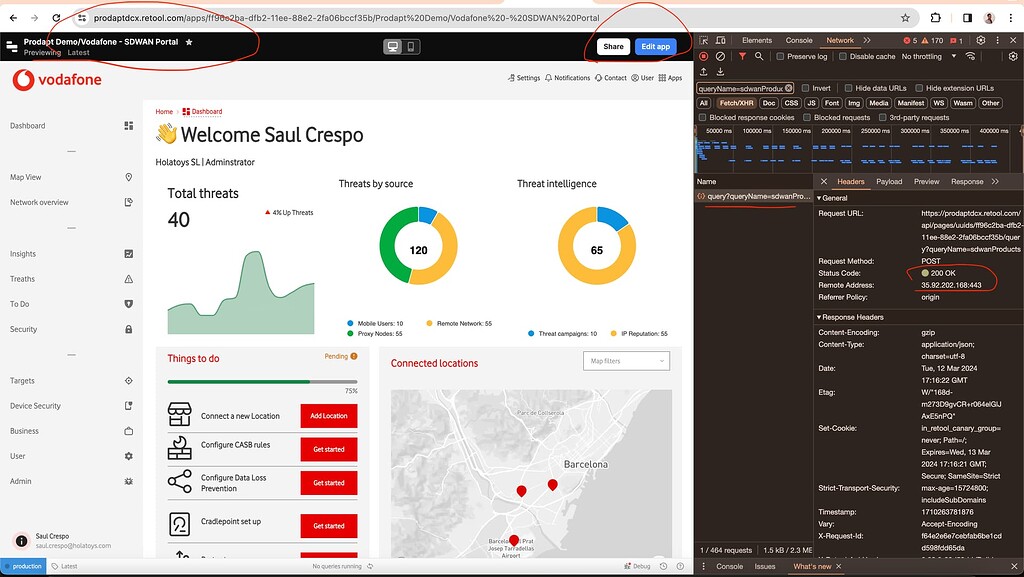Open the Map filters dropdown
Screen dimensions: 1024x577
(x=626, y=361)
